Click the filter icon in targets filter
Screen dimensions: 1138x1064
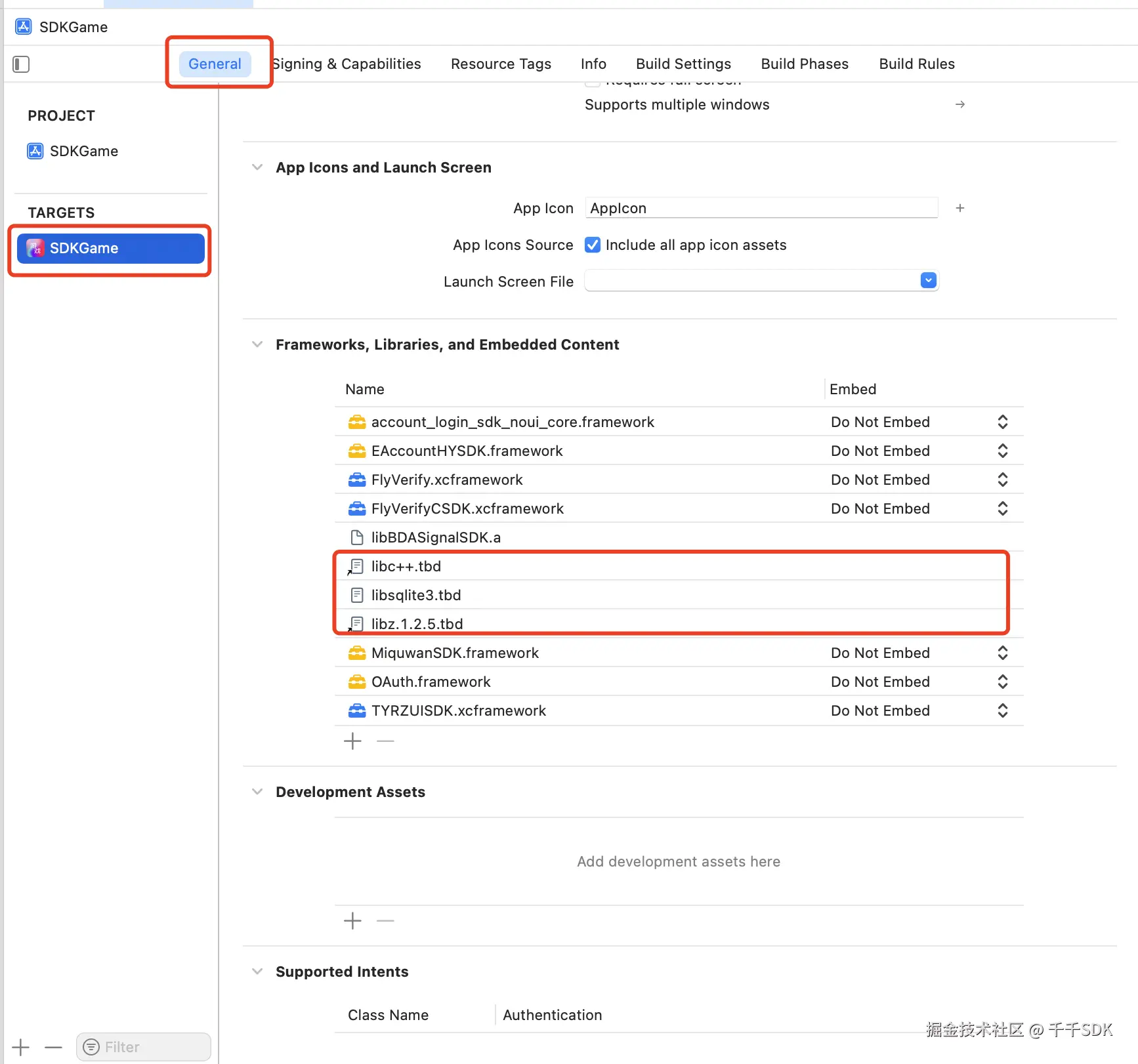(x=91, y=1047)
